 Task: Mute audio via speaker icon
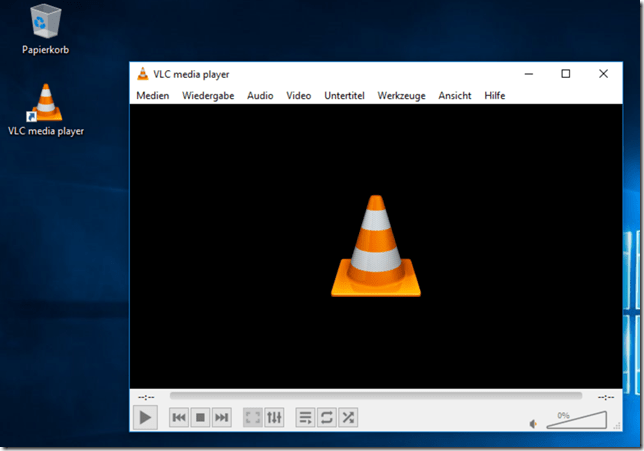pos(534,423)
